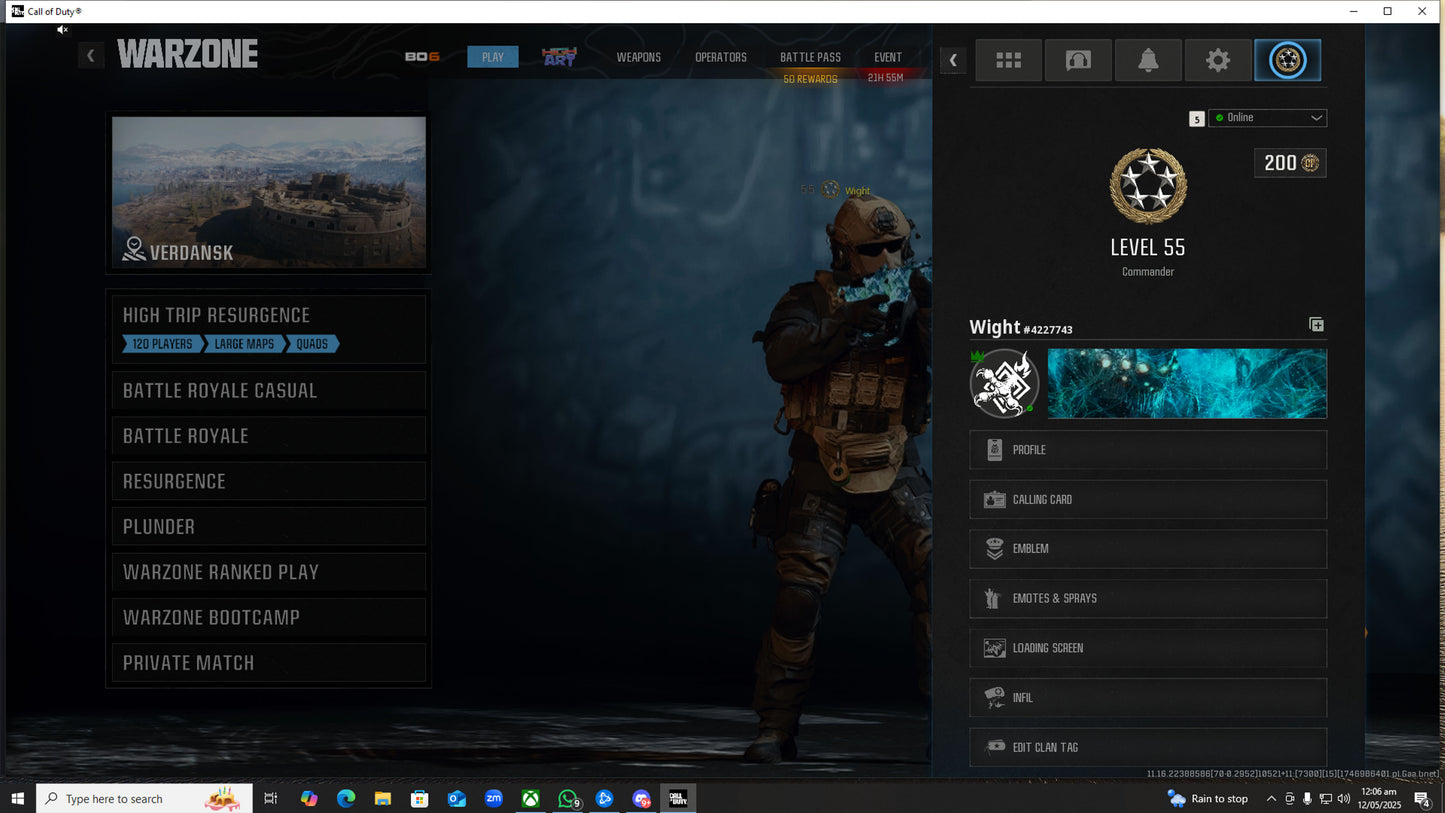The height and width of the screenshot is (813, 1445).
Task: Toggle the mute speaker icon
Action: [62, 30]
